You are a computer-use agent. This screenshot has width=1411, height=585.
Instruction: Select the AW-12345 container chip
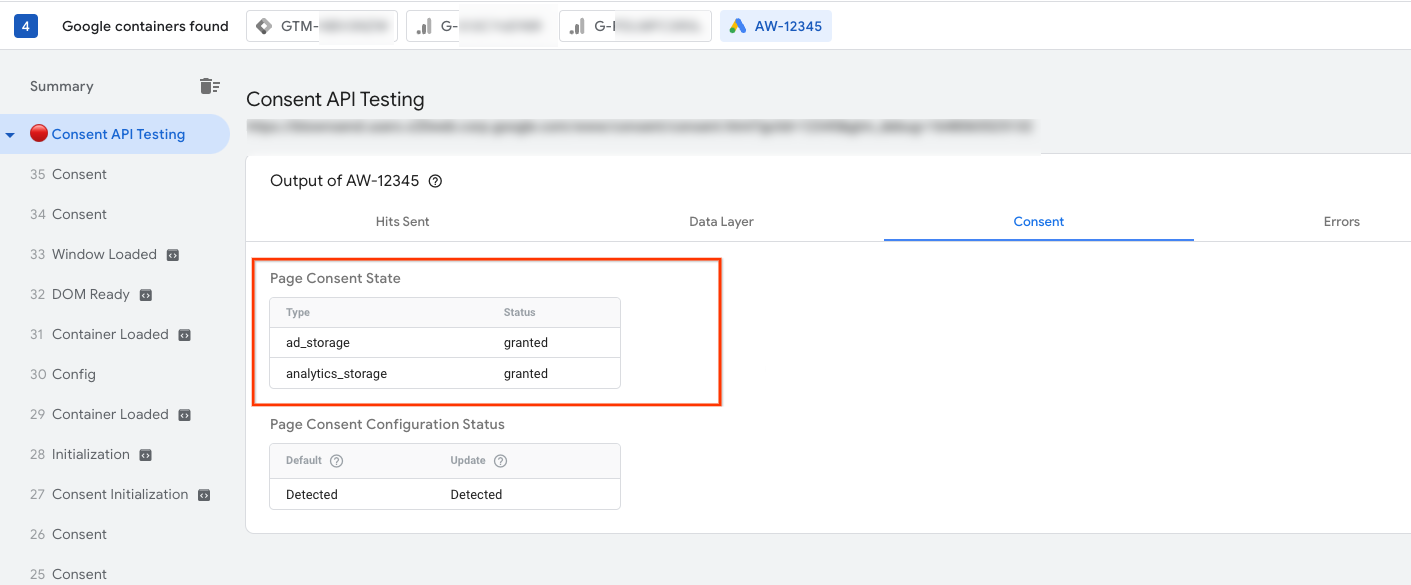(776, 26)
